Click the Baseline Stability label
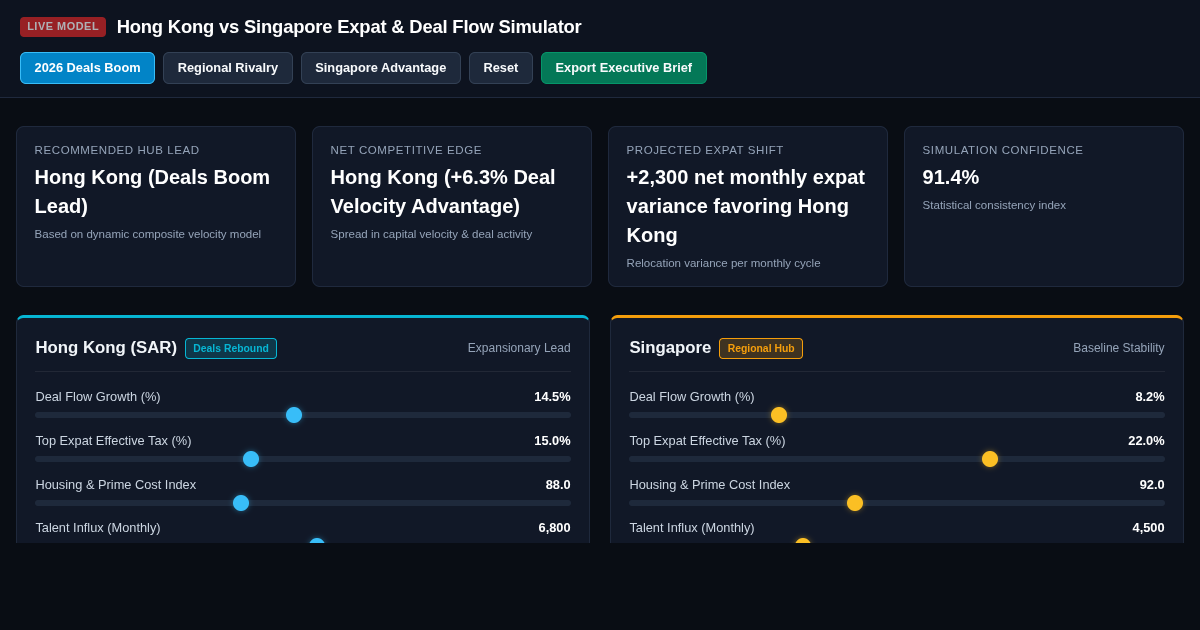Screen dimensions: 1200x630 pos(1119,348)
